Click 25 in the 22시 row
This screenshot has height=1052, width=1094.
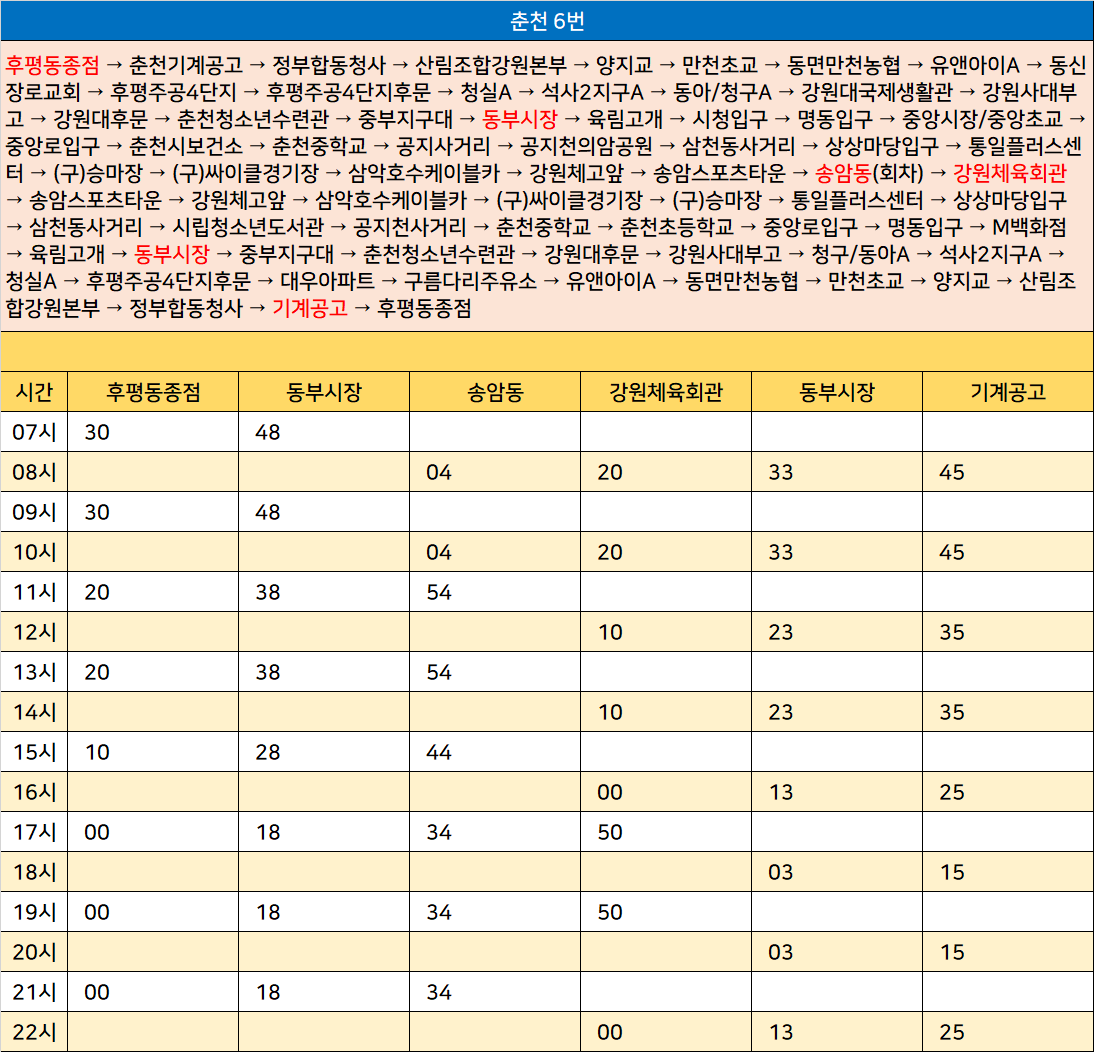tap(952, 1032)
